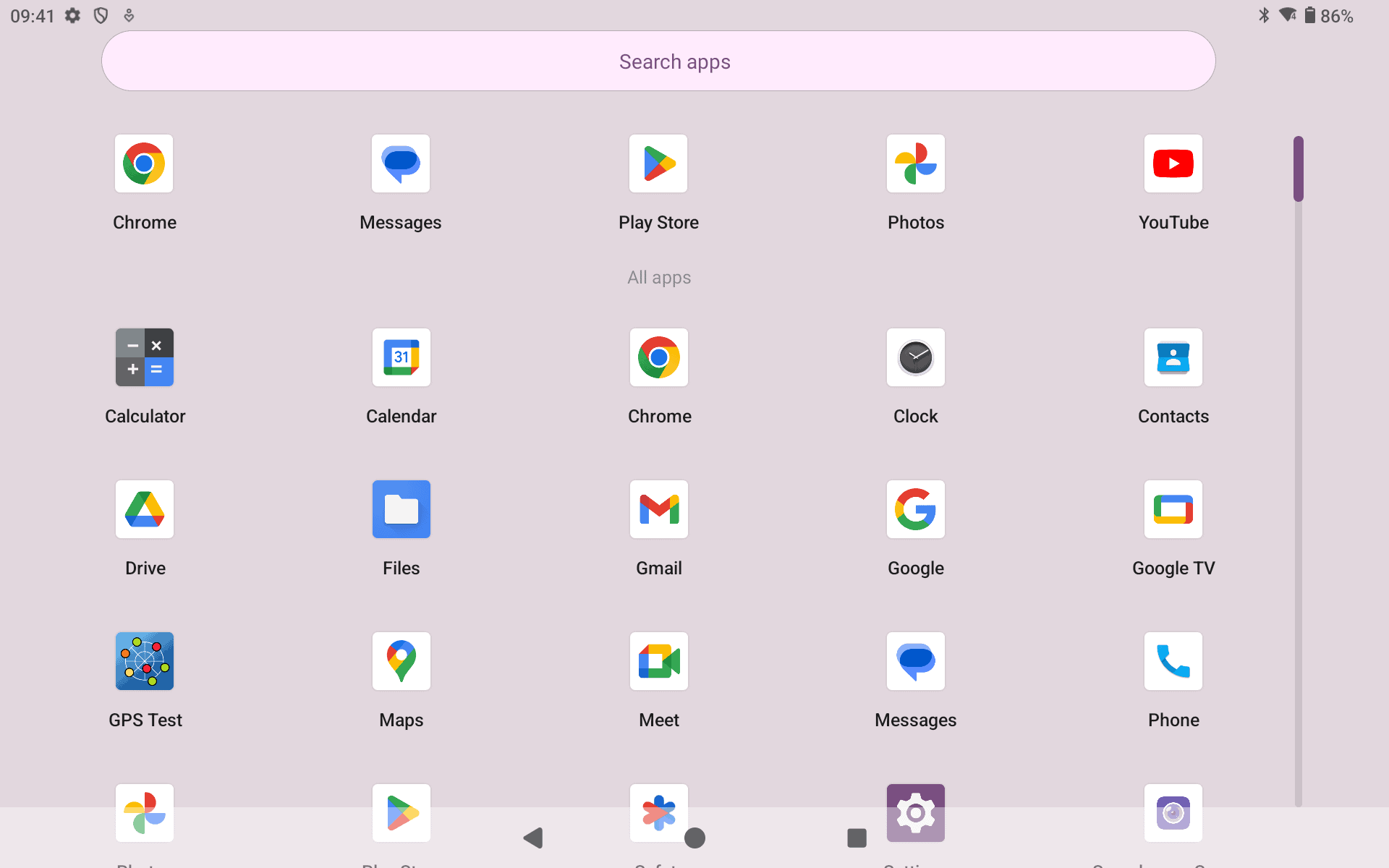Tap the battery 86% indicator
Screen dimensions: 1389x868
click(1329, 15)
